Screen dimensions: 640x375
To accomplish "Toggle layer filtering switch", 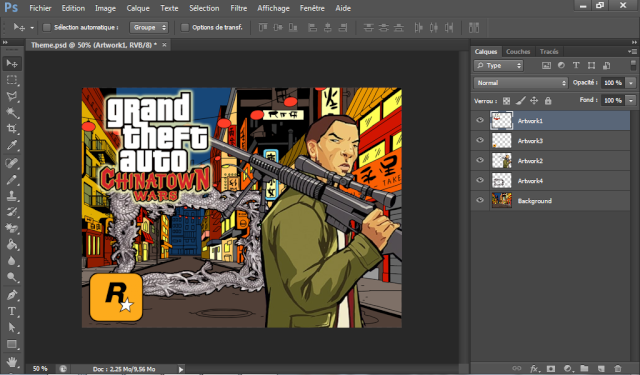I will (633, 65).
